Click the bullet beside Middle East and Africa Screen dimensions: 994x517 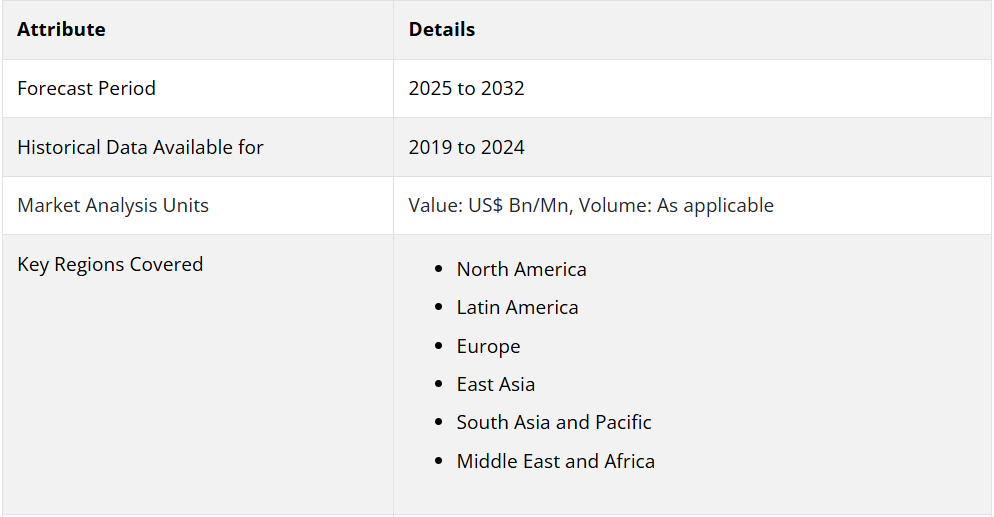pos(438,461)
